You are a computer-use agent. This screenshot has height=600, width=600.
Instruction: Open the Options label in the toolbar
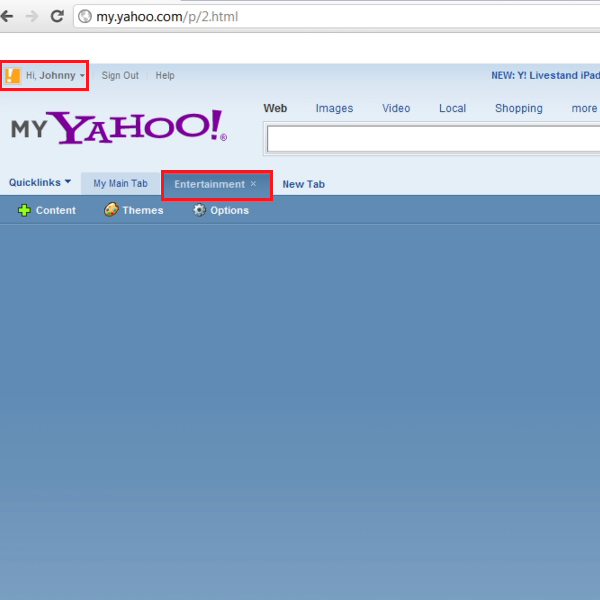click(x=230, y=210)
